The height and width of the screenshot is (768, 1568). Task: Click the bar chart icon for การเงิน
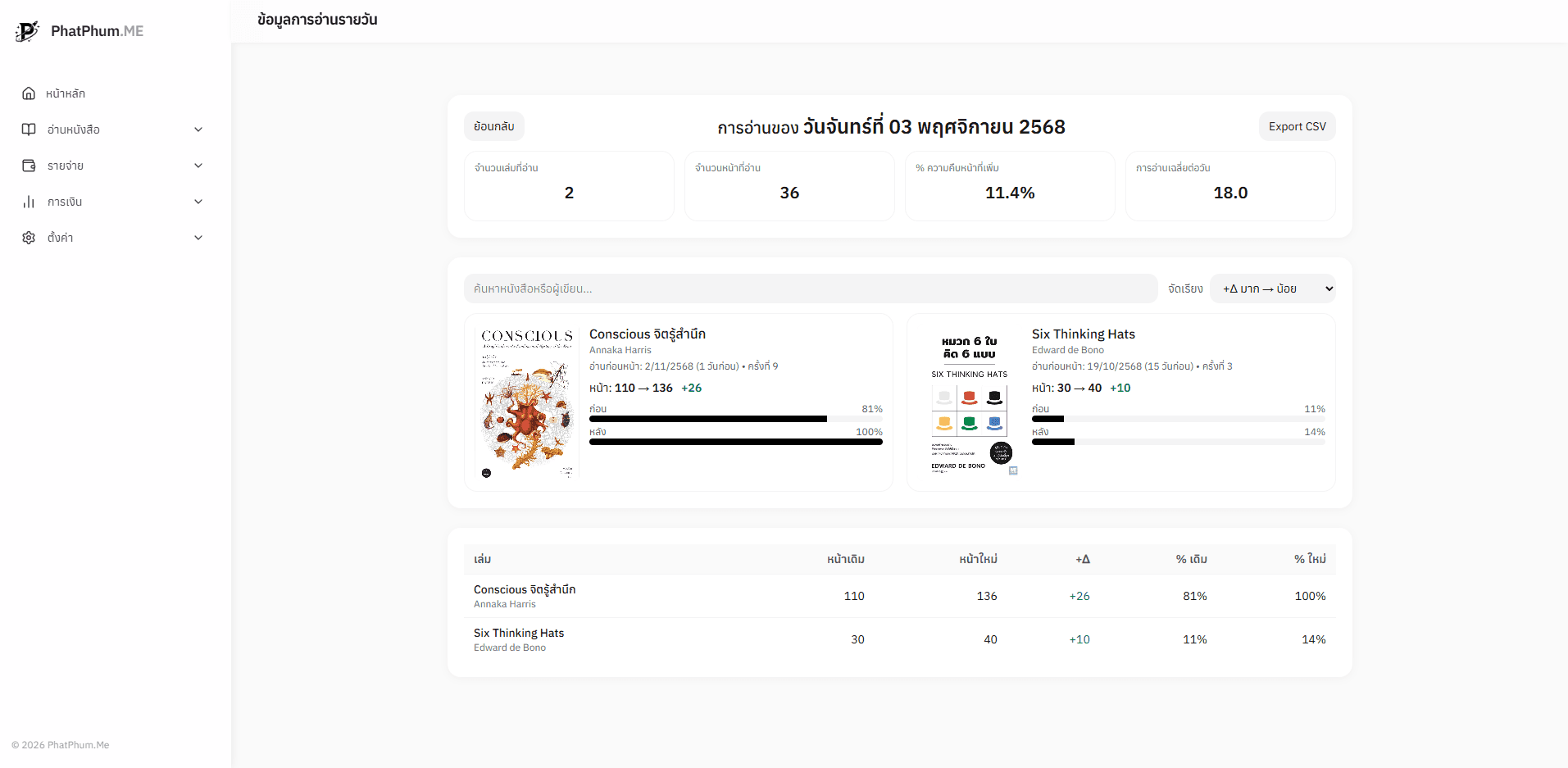tap(29, 202)
